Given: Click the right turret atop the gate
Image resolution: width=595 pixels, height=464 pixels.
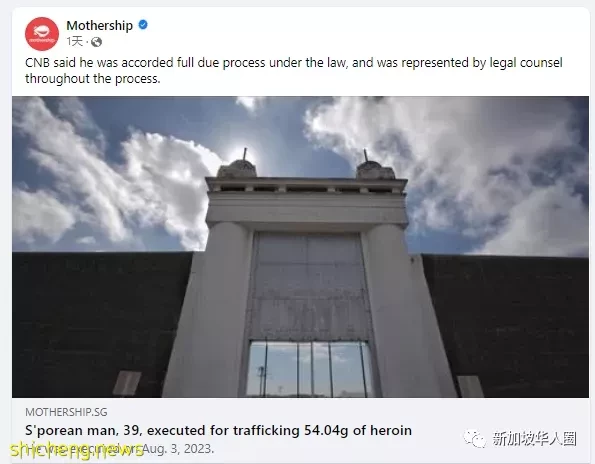Looking at the screenshot, I should click(375, 165).
